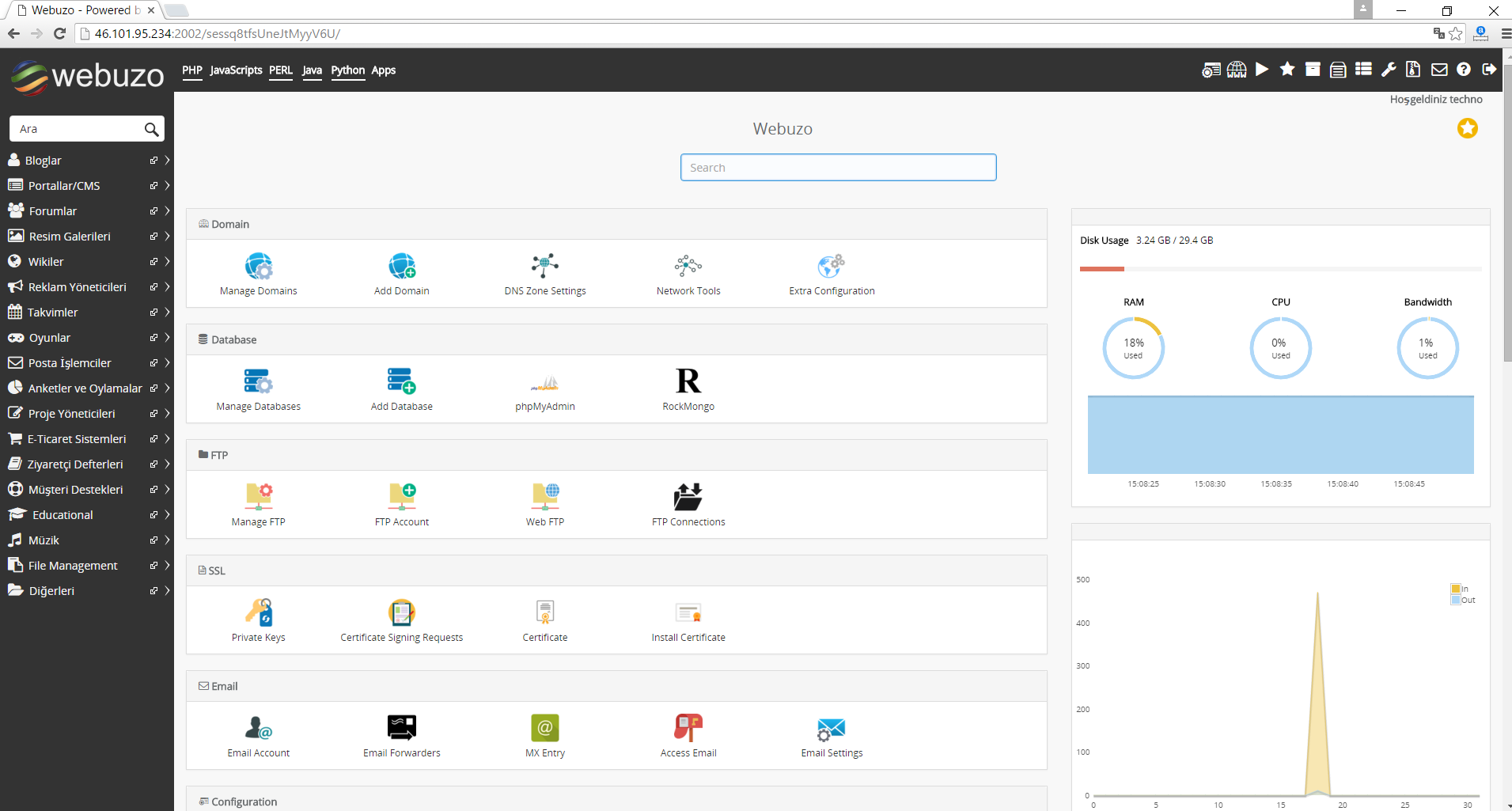This screenshot has width=1512, height=811.
Task: Launch Network Tools
Action: click(688, 274)
